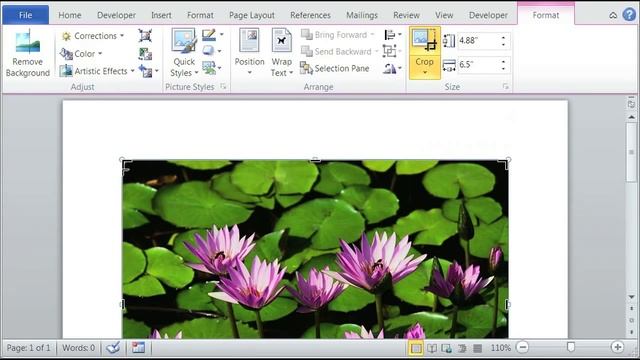Click the Rotate objects icon
The height and width of the screenshot is (360, 640).
click(389, 68)
